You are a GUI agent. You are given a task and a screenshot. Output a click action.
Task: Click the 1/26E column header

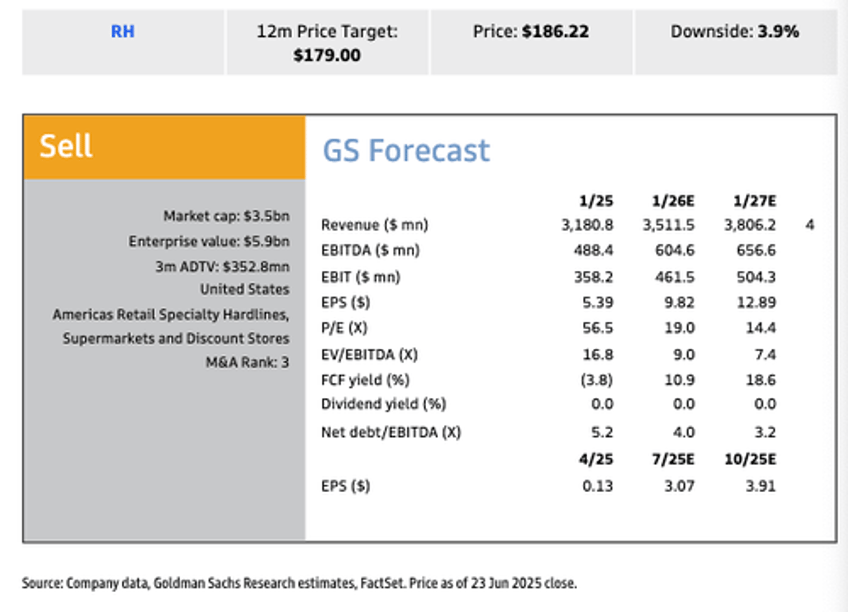[x=673, y=201]
